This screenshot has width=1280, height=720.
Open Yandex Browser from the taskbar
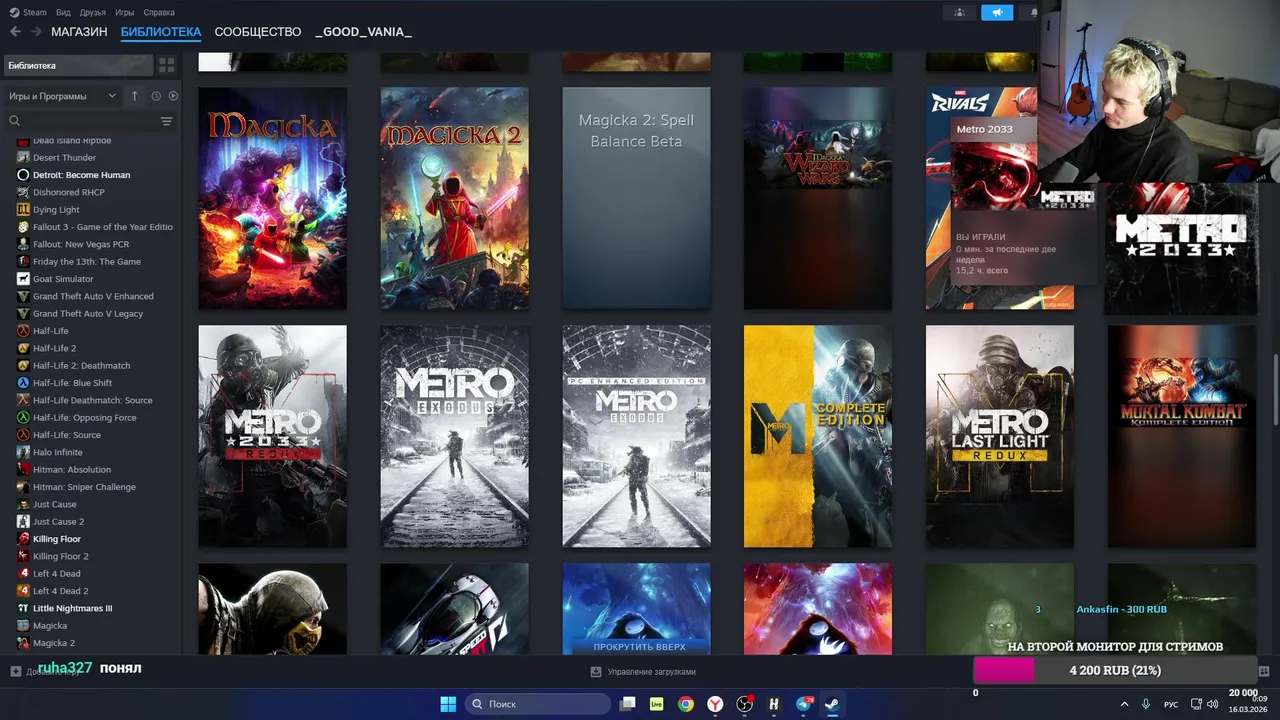(716, 704)
